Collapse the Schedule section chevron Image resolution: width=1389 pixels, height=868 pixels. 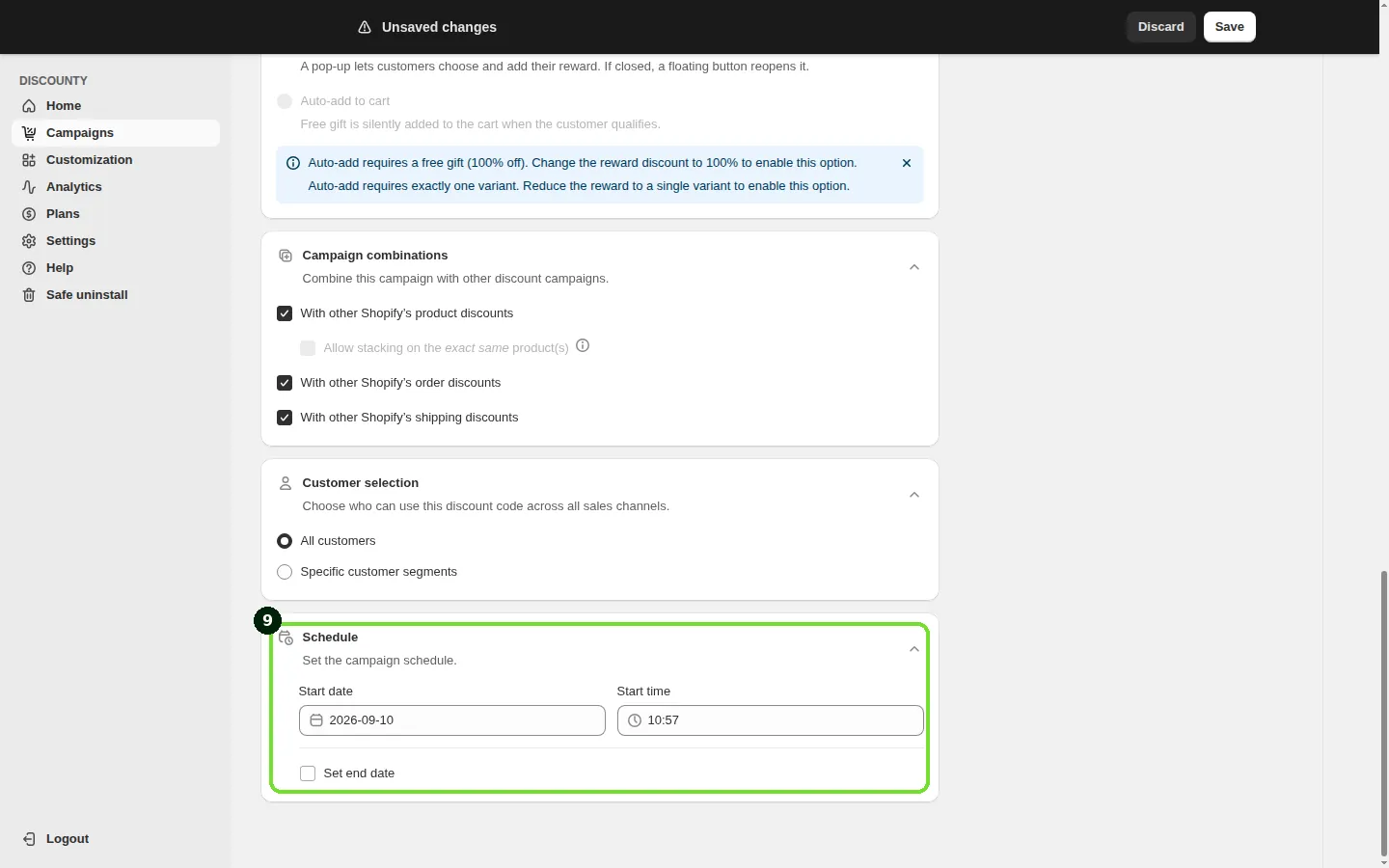(914, 649)
